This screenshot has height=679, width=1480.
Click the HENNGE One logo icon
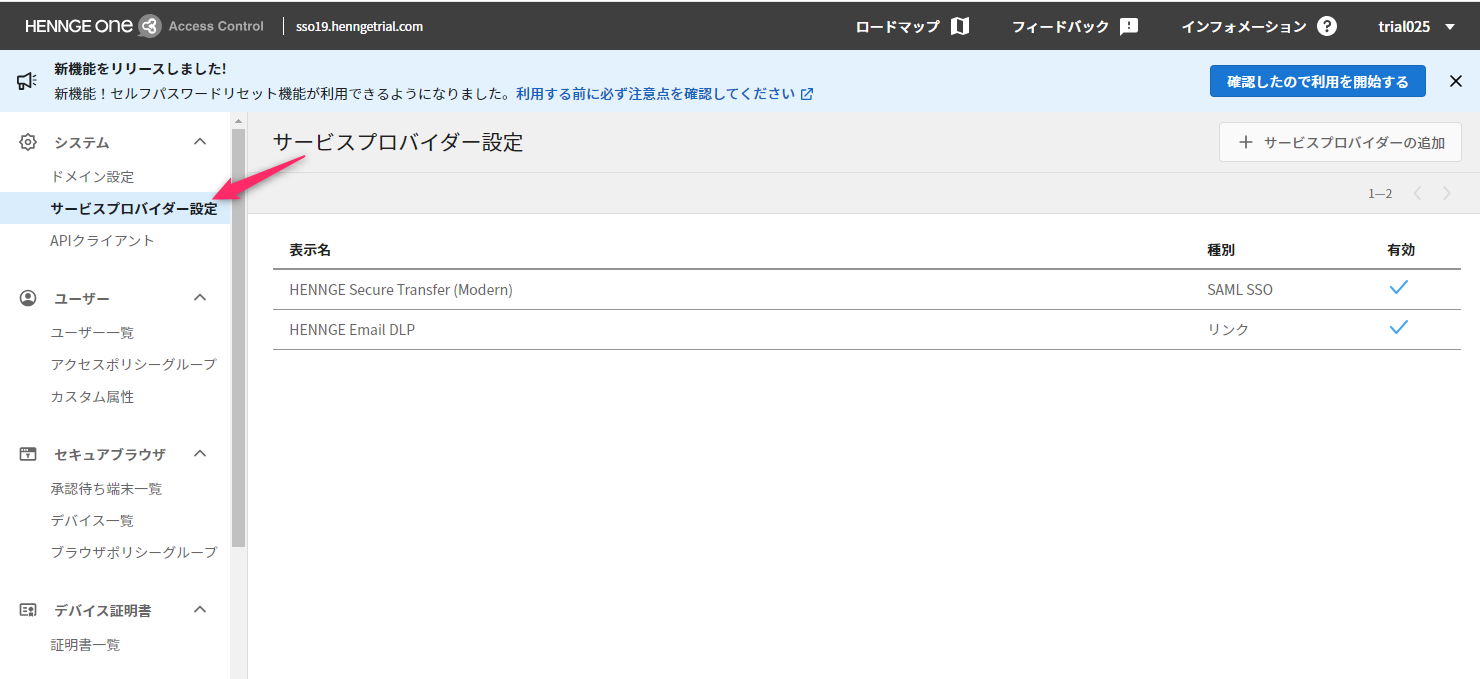point(149,26)
